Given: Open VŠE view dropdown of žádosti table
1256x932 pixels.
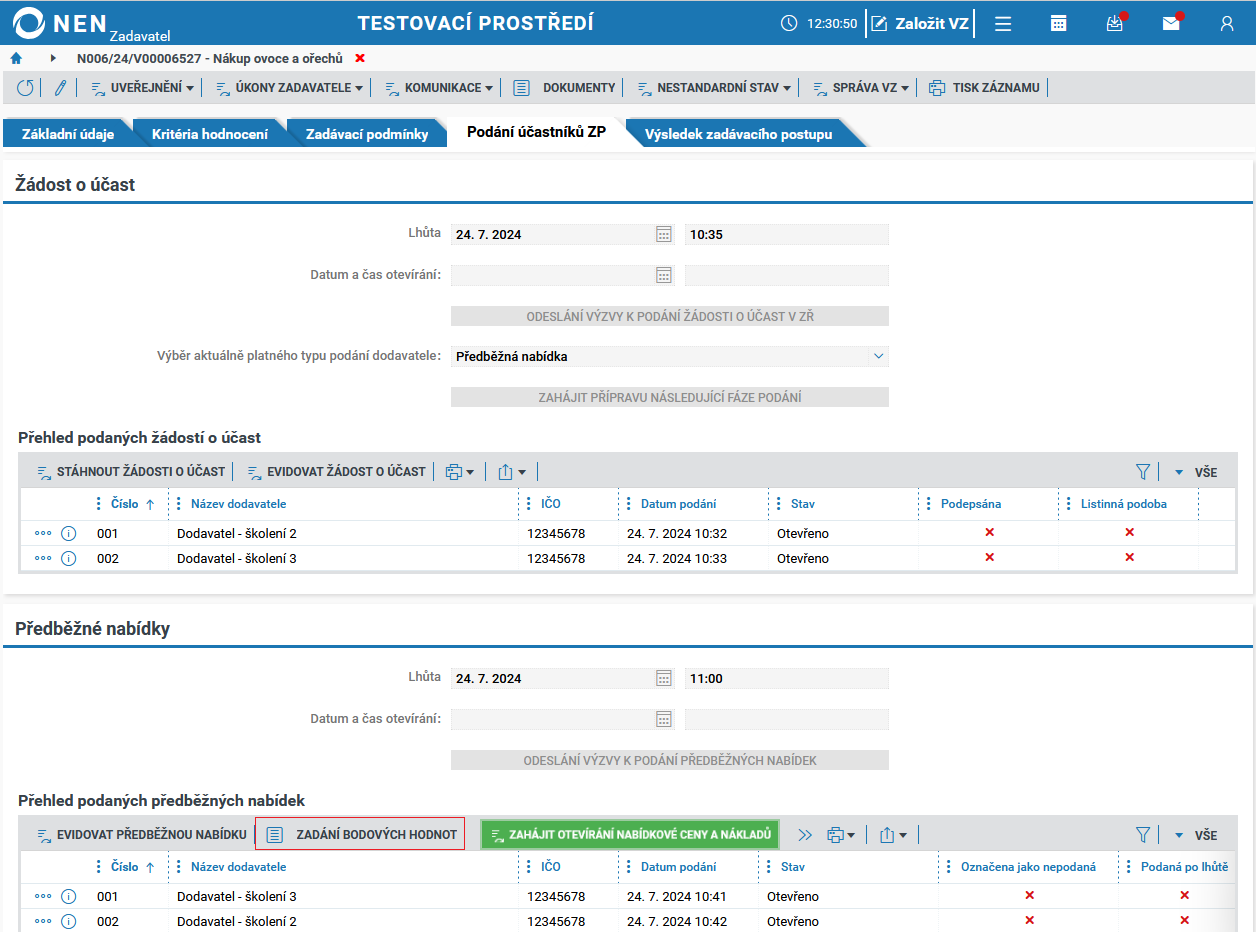Looking at the screenshot, I should click(x=1196, y=471).
